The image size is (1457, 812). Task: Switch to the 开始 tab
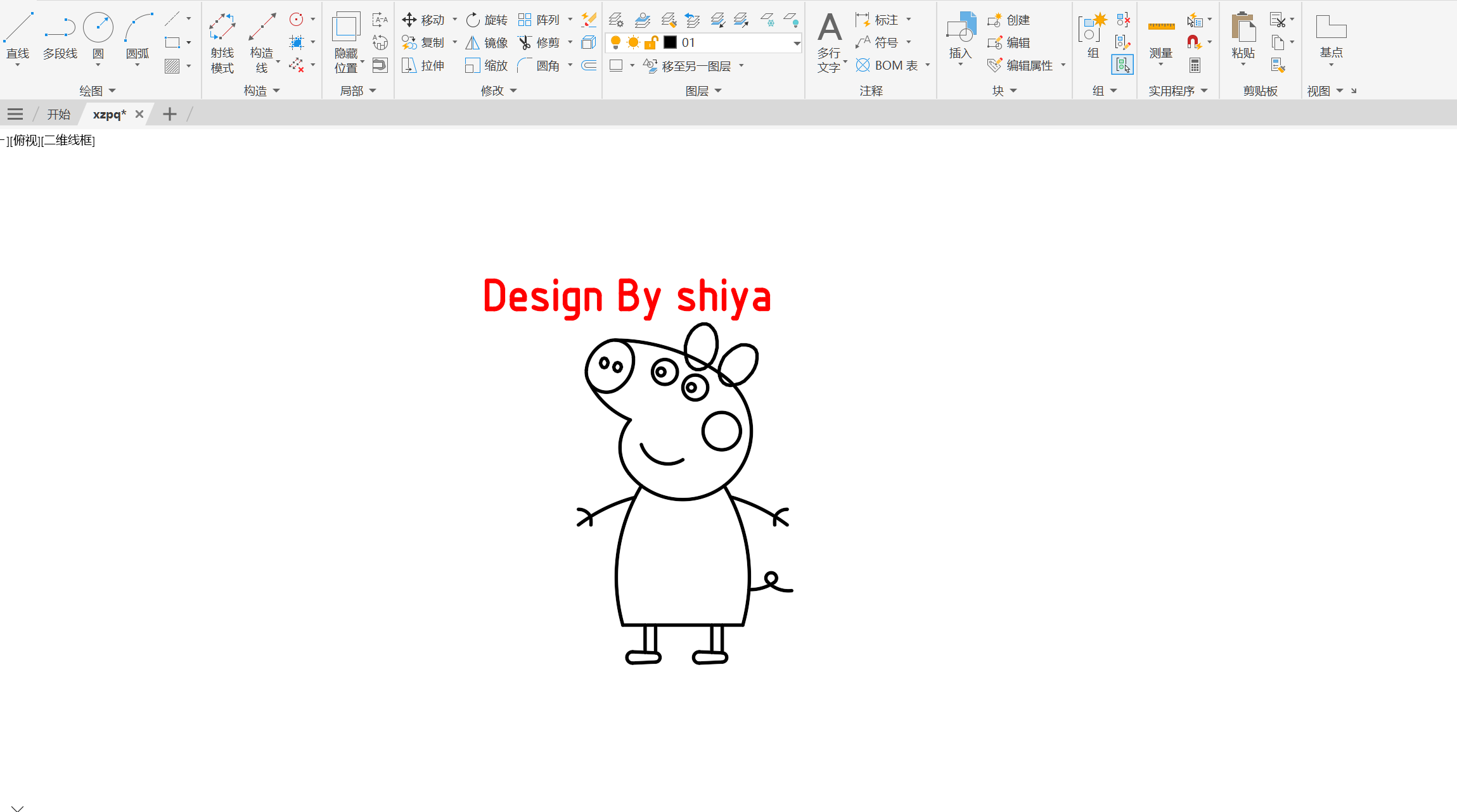[59, 115]
